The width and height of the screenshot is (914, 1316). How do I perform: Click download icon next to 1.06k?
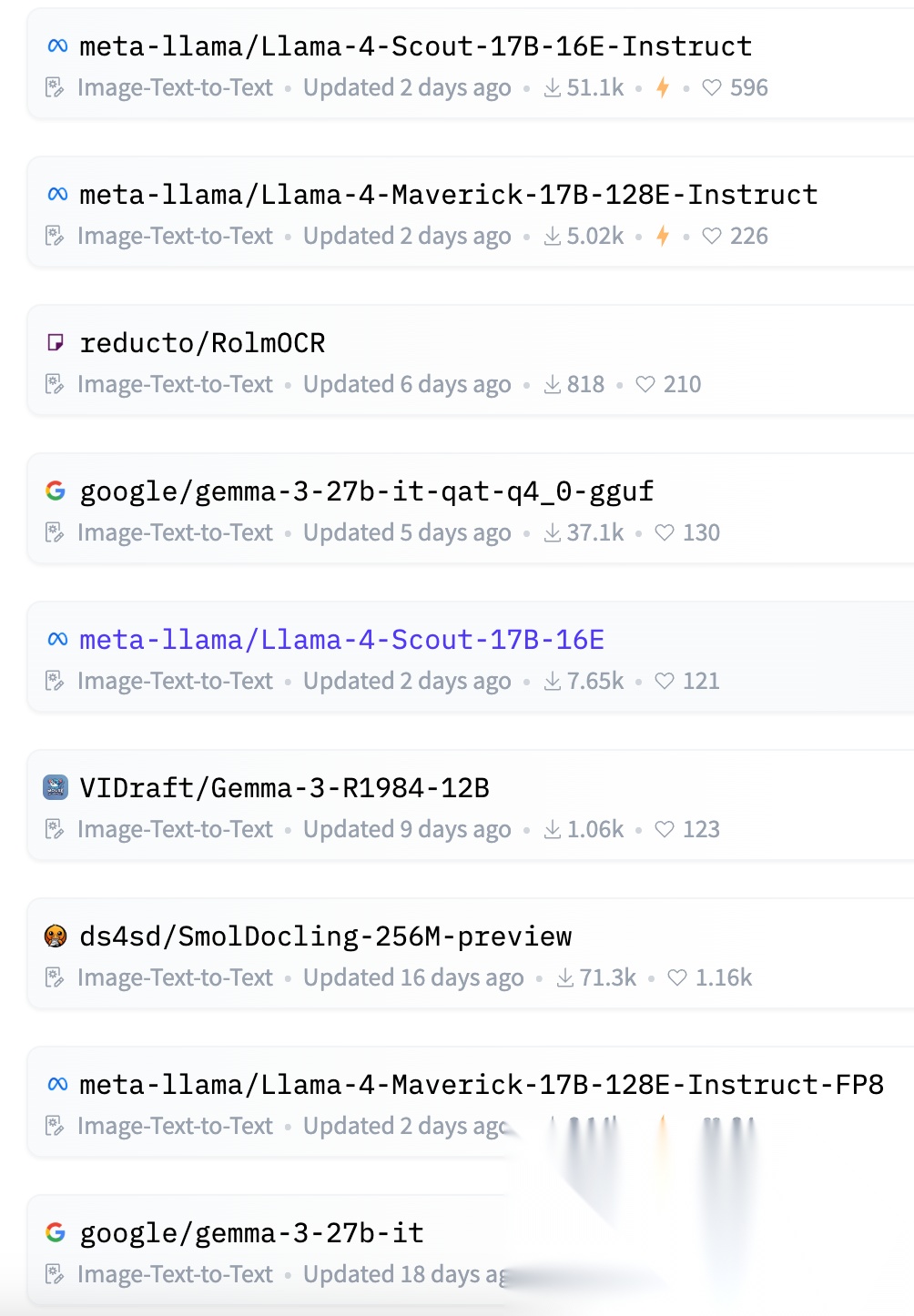point(552,830)
